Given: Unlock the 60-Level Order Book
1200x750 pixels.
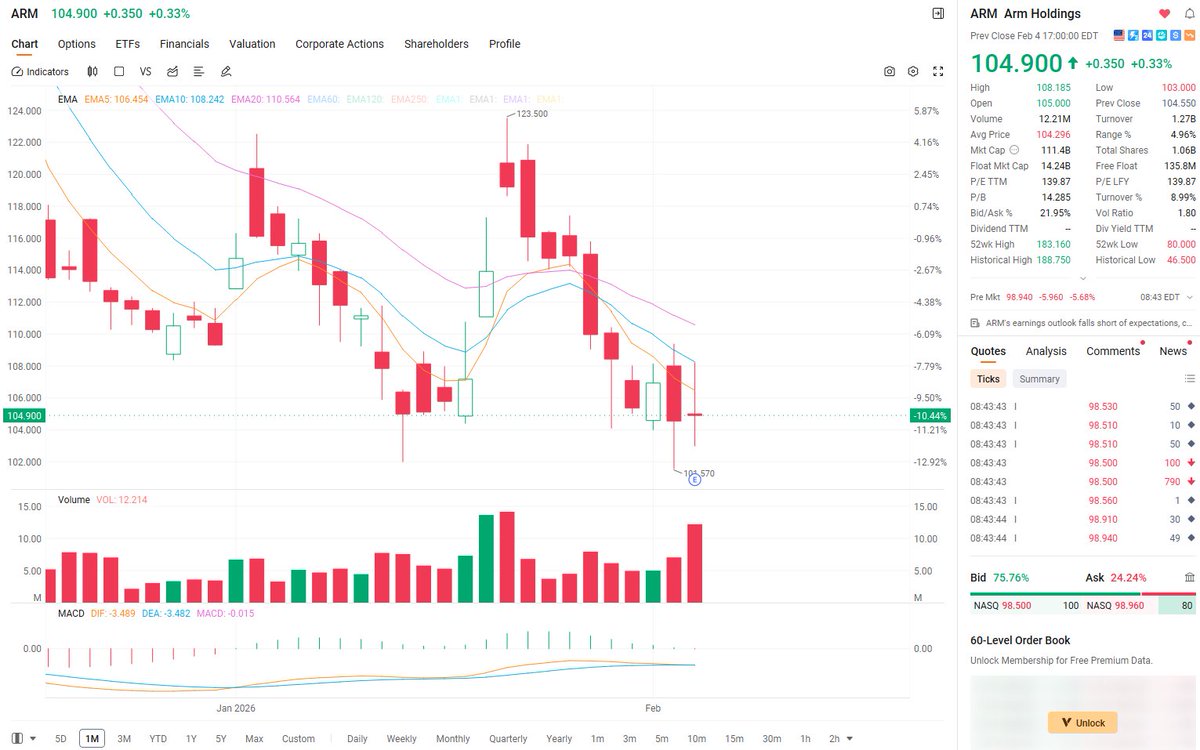Looking at the screenshot, I should click(1083, 722).
